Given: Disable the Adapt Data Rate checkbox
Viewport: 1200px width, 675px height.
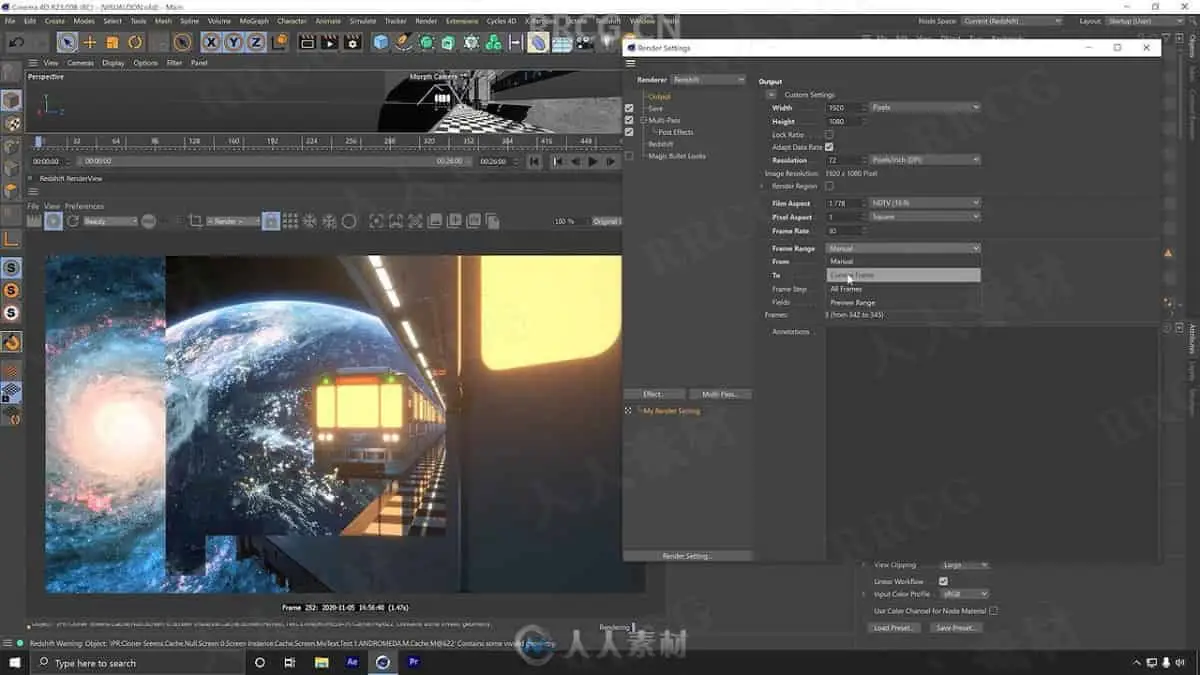Looking at the screenshot, I should (829, 147).
